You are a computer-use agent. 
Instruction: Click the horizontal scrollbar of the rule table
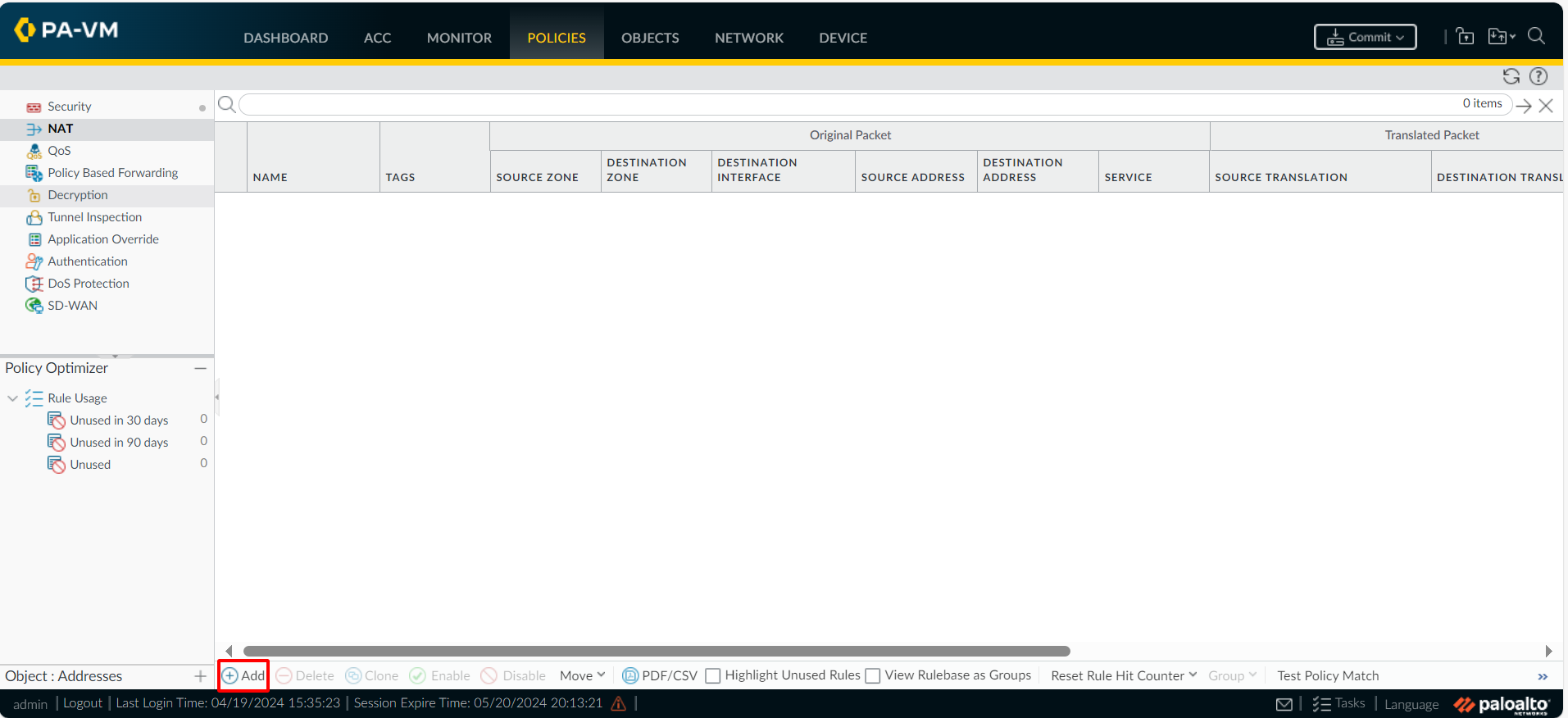656,651
